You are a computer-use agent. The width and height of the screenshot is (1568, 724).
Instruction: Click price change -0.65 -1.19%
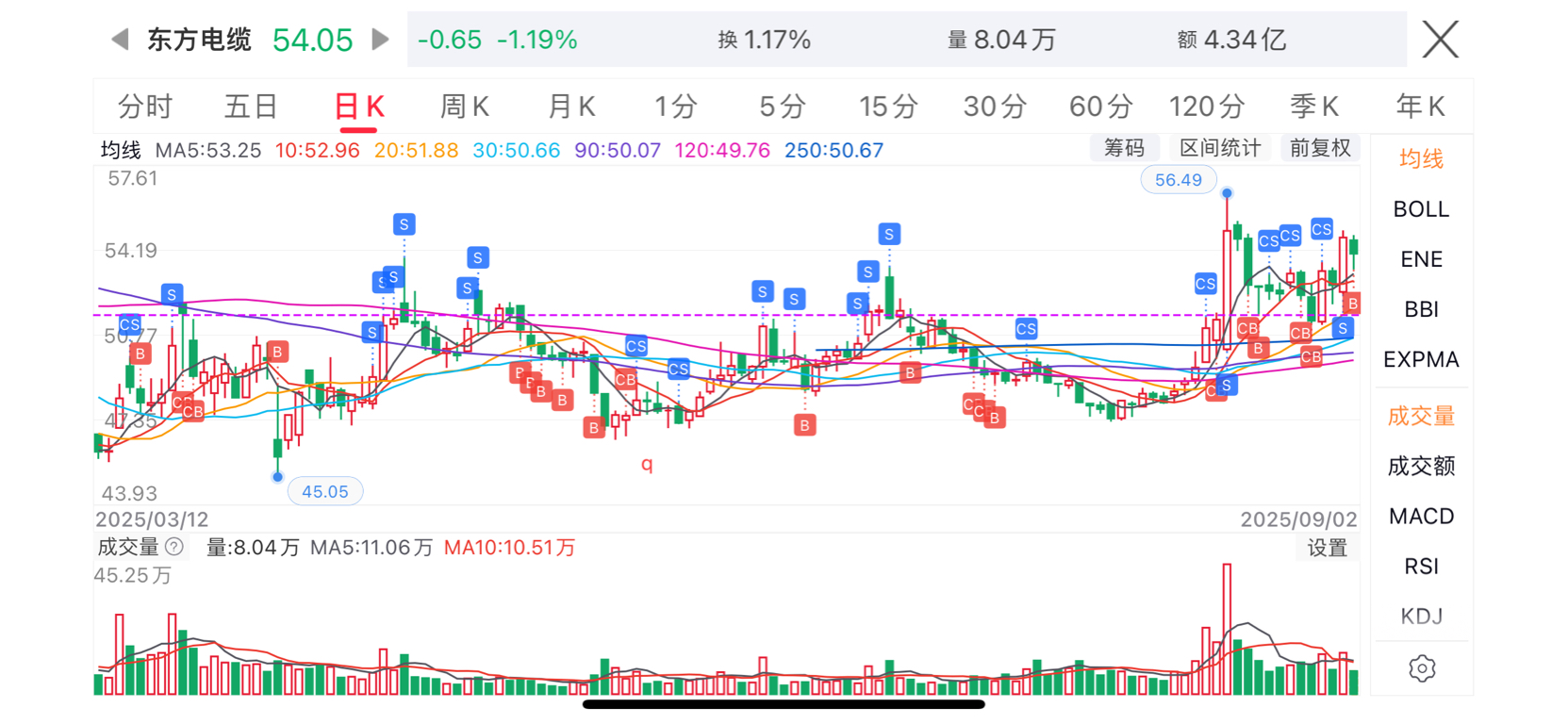[497, 40]
